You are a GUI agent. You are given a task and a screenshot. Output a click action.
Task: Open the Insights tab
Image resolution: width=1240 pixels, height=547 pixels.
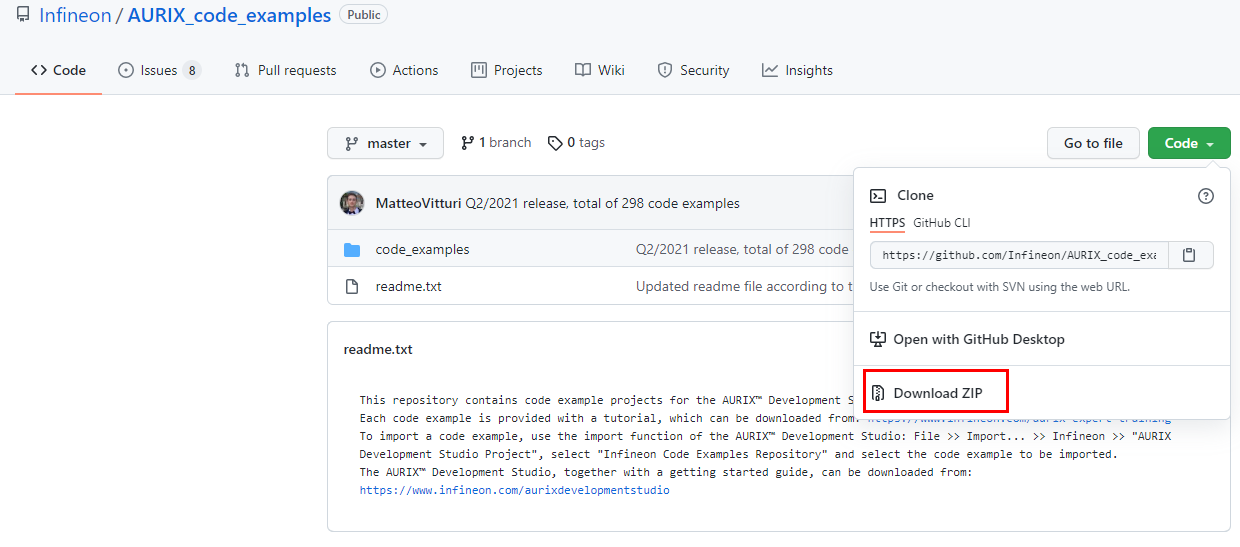click(x=797, y=70)
